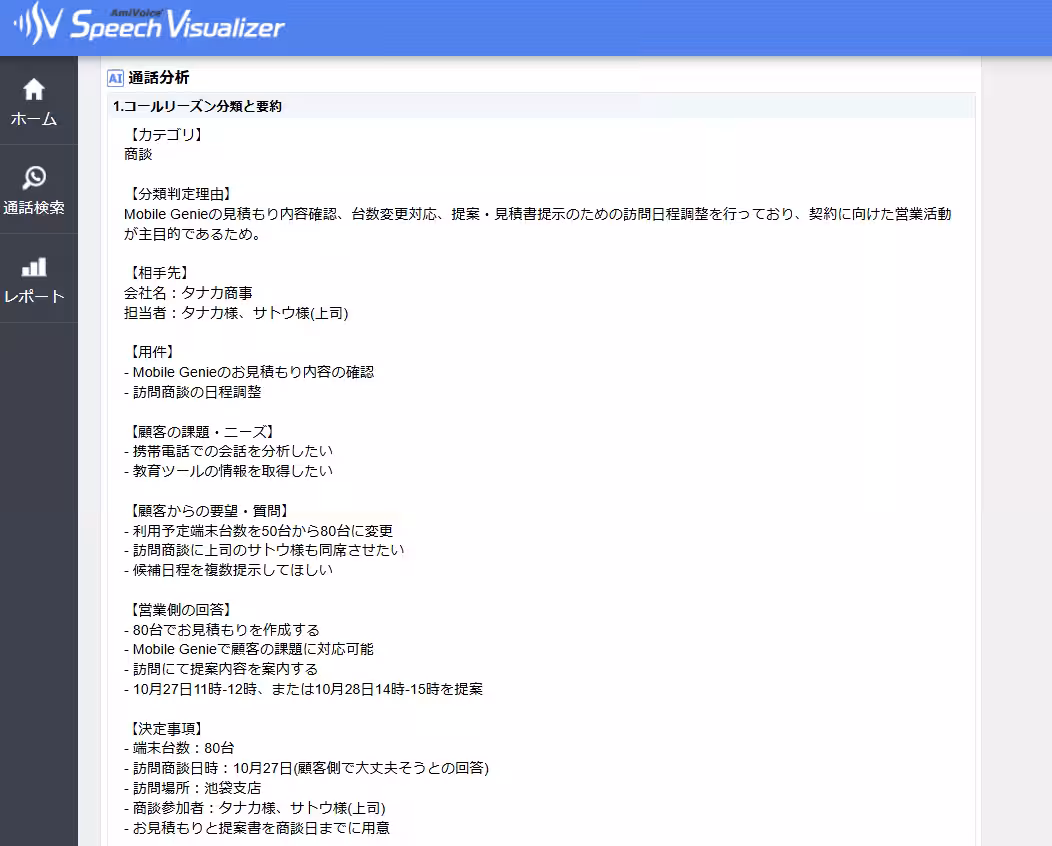
Task: Click Mobile Genieで顧客の課題に対応可能 line
Action: (x=249, y=649)
